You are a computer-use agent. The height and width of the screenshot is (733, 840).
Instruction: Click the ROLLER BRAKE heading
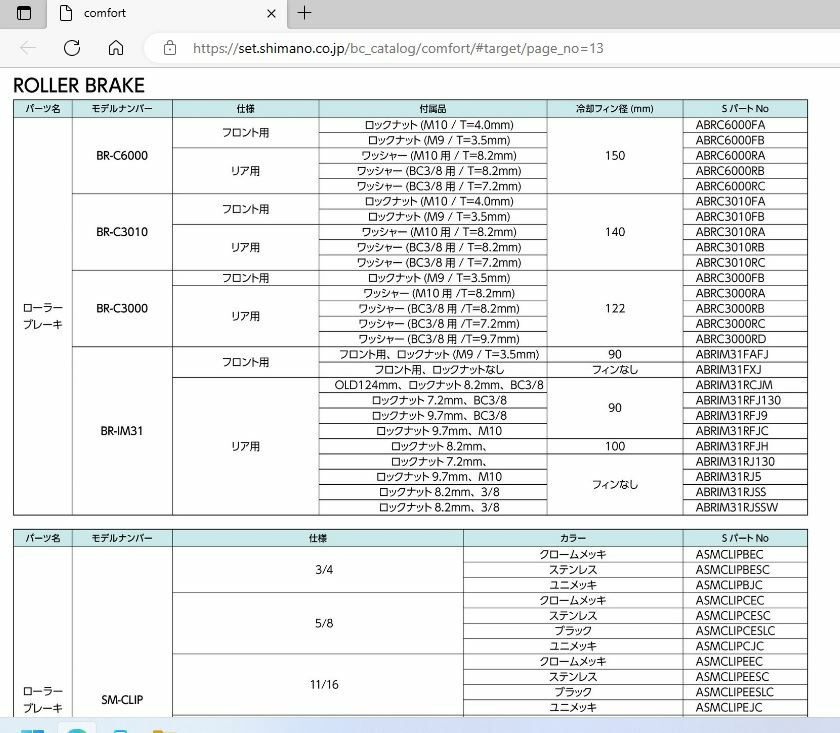click(x=79, y=85)
